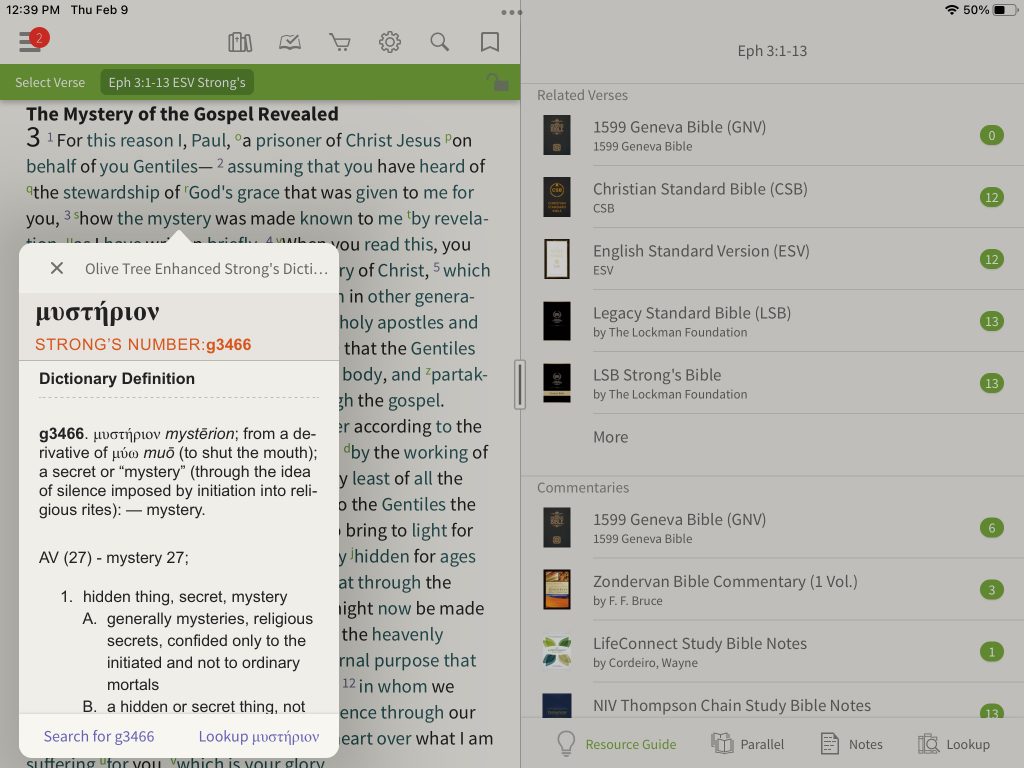Tap the word "prisoner" in verse 1

click(288, 140)
